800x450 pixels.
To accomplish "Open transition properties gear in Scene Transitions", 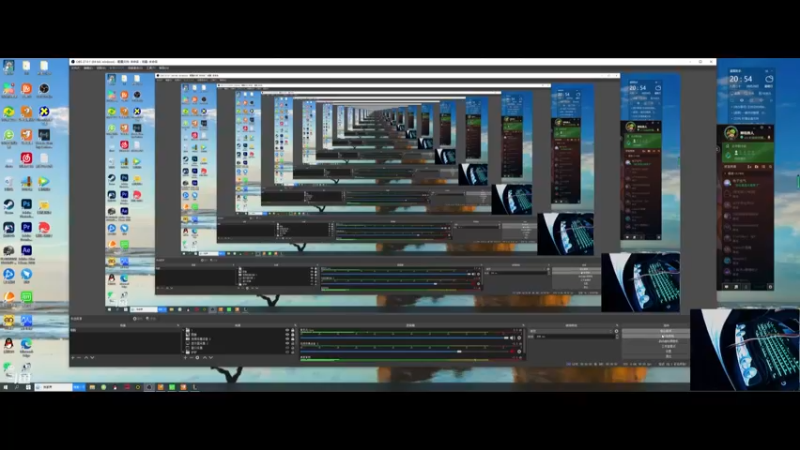I will 616,331.
